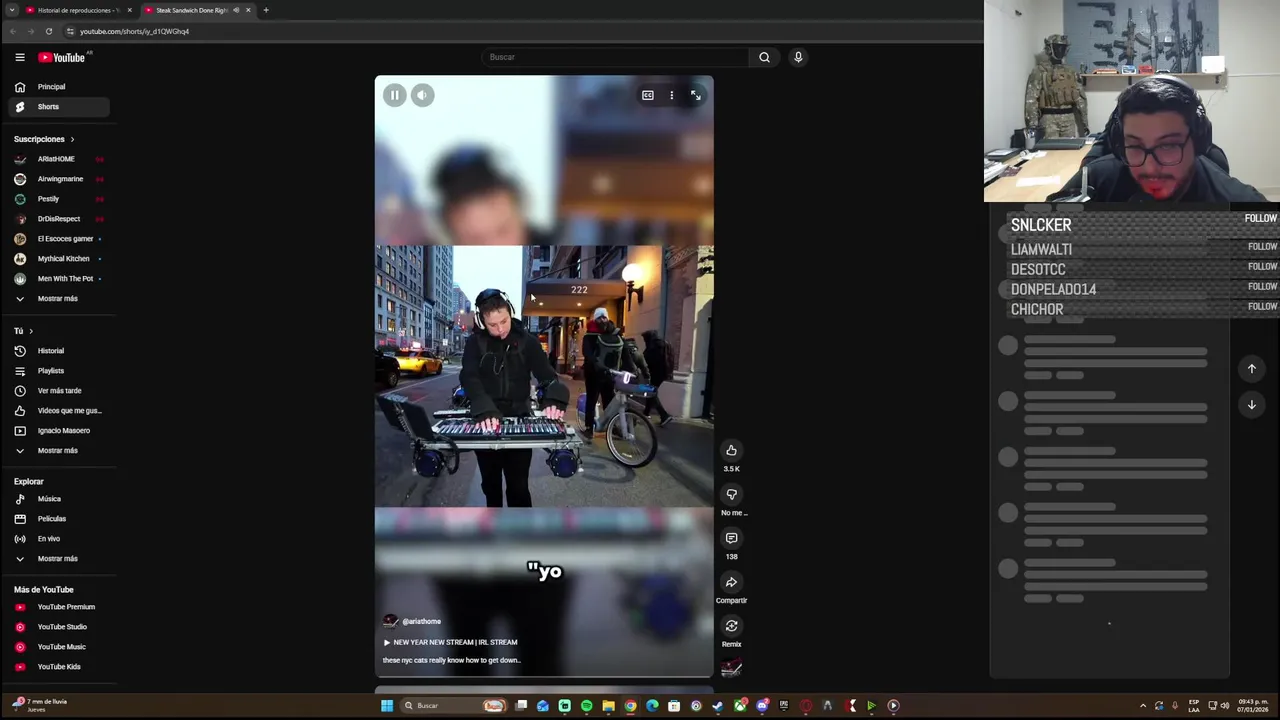This screenshot has width=1280, height=720.
Task: Open the tab search dropdown arrow
Action: tap(12, 10)
